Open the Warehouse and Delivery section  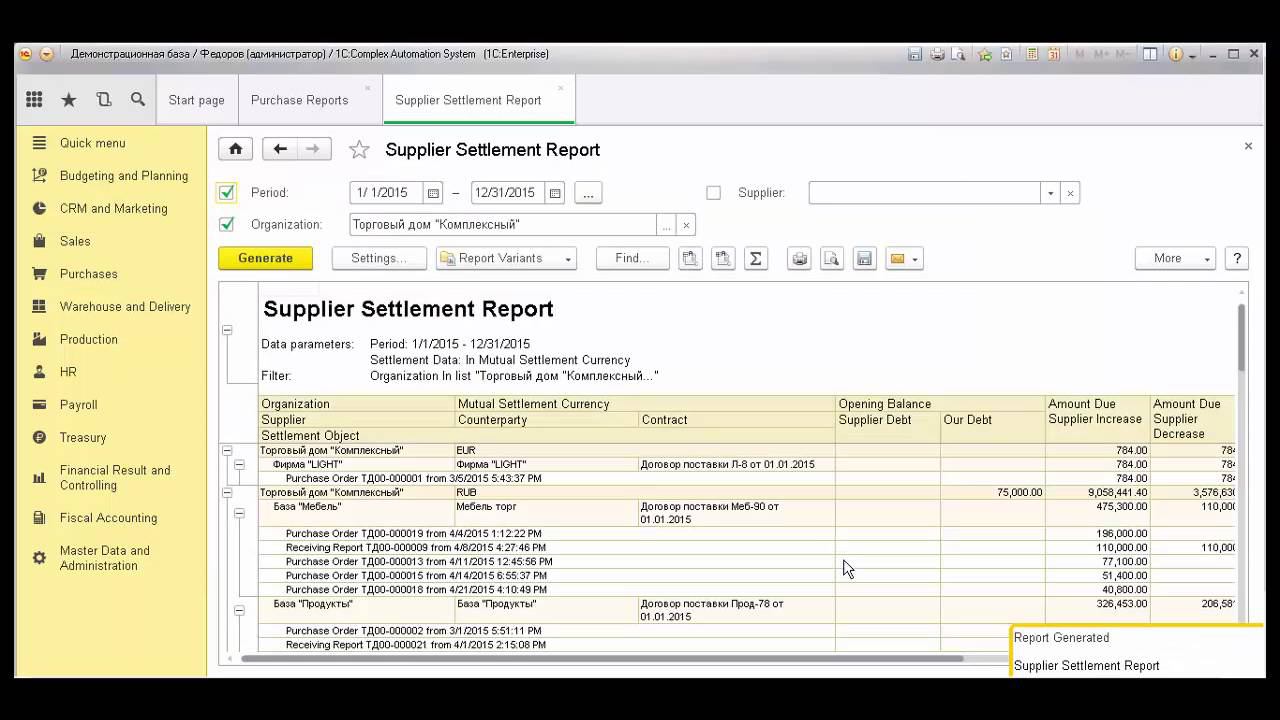(x=125, y=307)
